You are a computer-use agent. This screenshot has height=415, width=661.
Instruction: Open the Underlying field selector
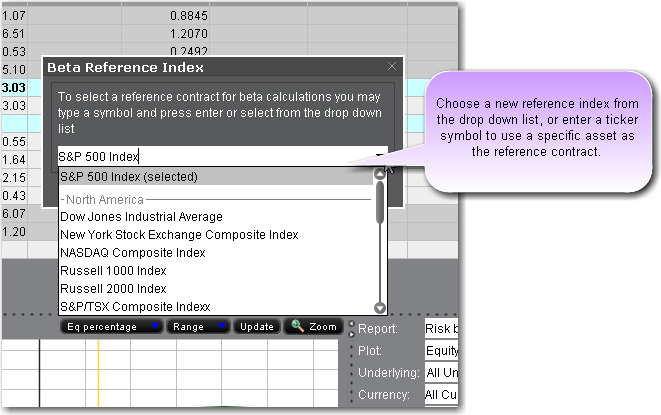click(x=442, y=373)
